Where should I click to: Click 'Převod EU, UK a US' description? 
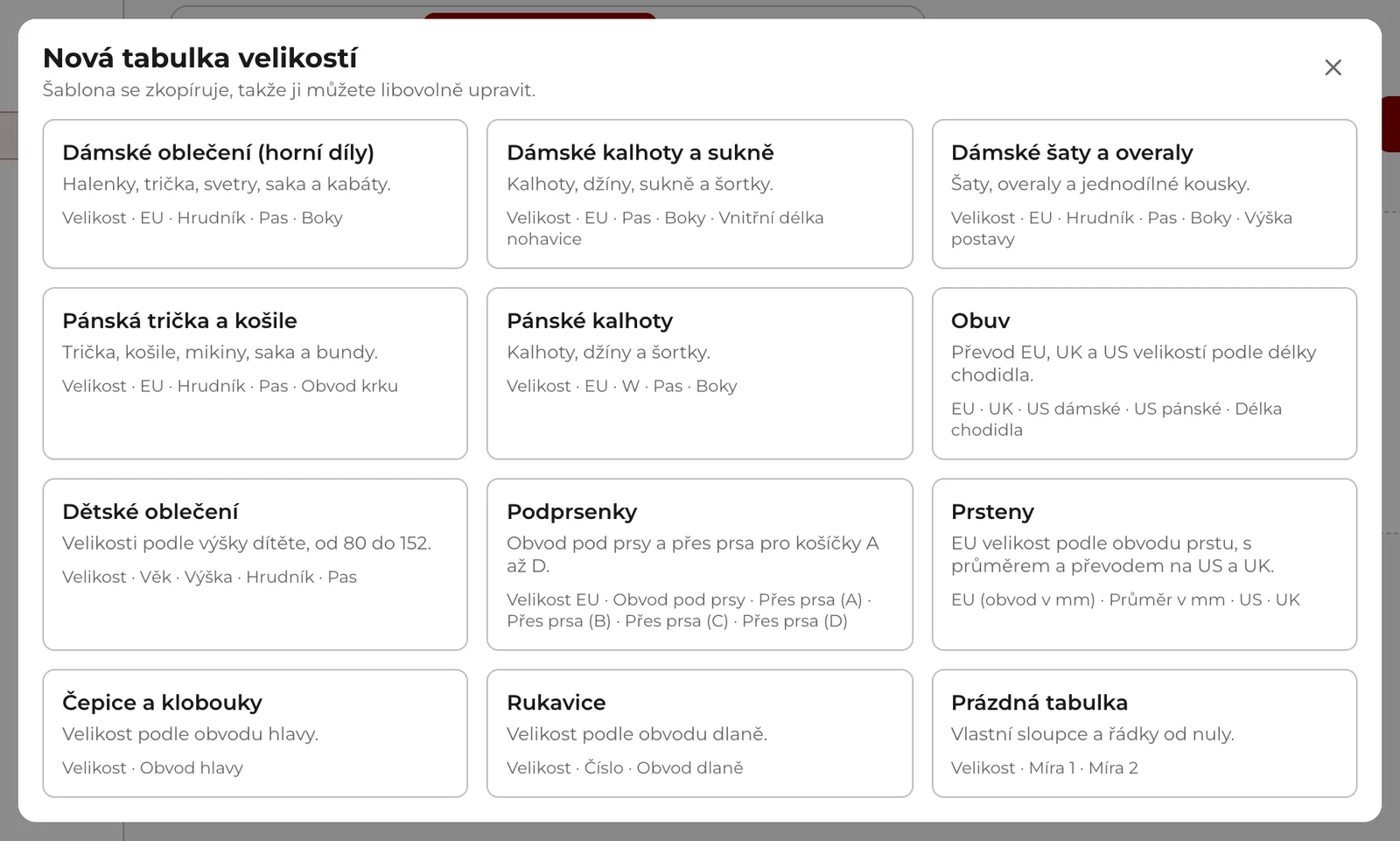click(1133, 363)
